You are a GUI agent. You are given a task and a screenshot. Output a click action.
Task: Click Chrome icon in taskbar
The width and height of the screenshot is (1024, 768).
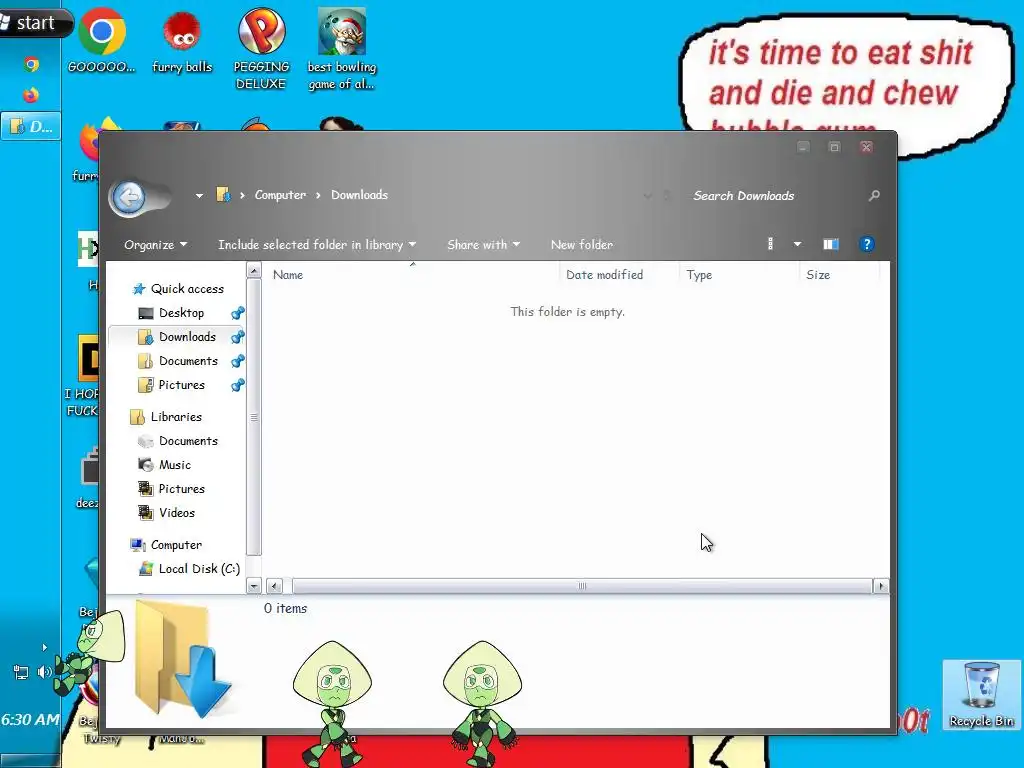point(31,65)
